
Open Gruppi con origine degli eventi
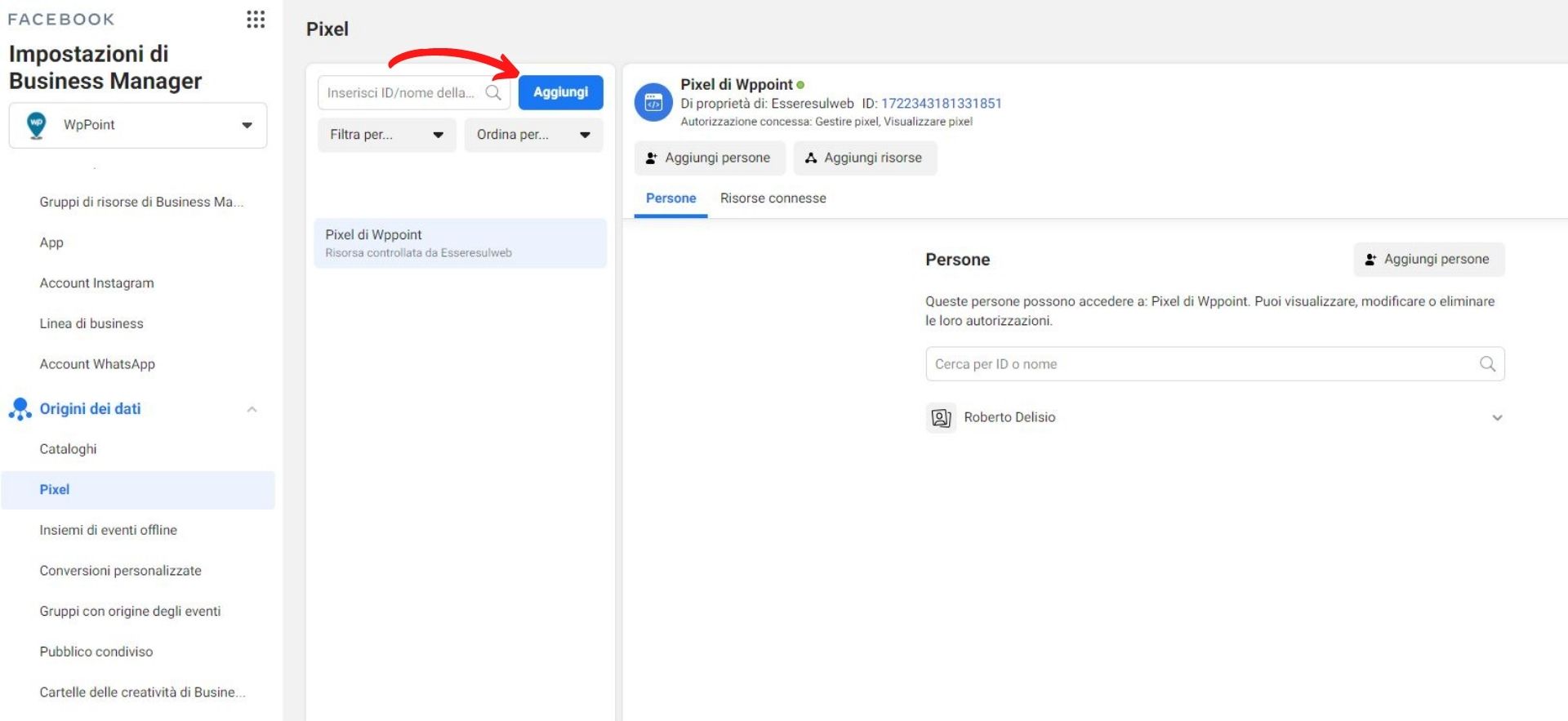pos(130,611)
